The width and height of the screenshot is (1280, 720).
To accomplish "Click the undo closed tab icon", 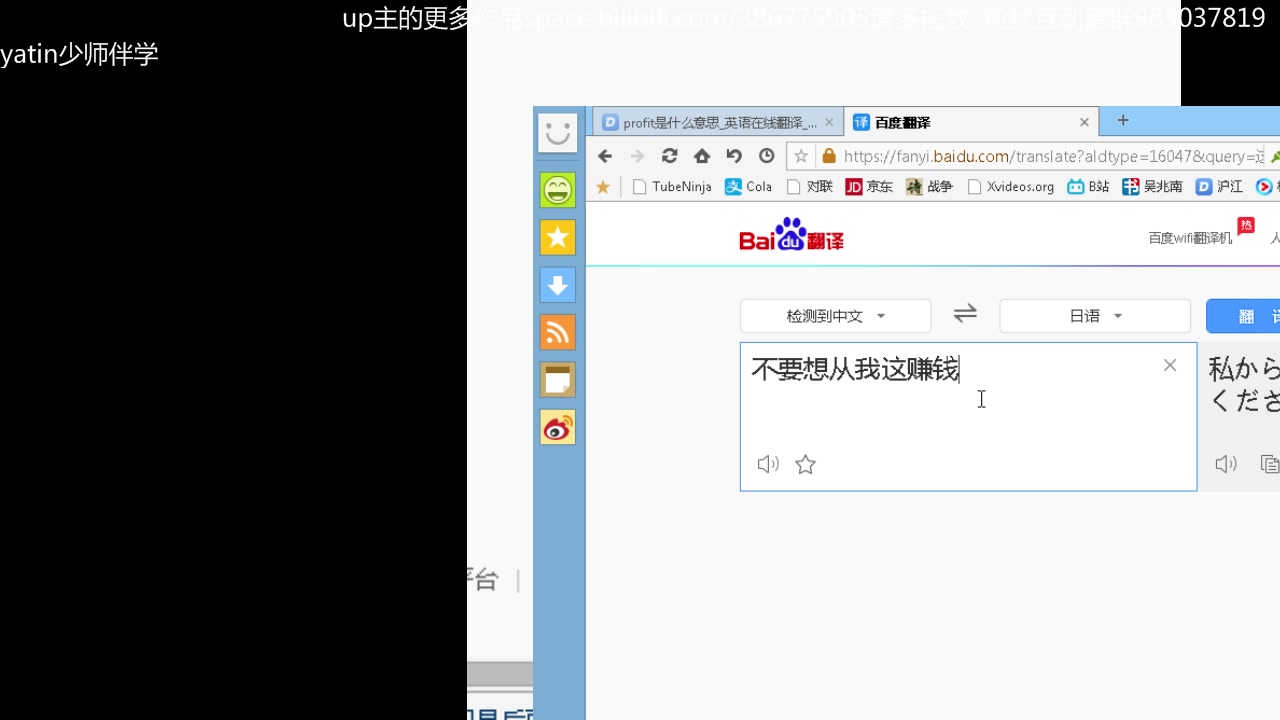I will click(x=734, y=156).
